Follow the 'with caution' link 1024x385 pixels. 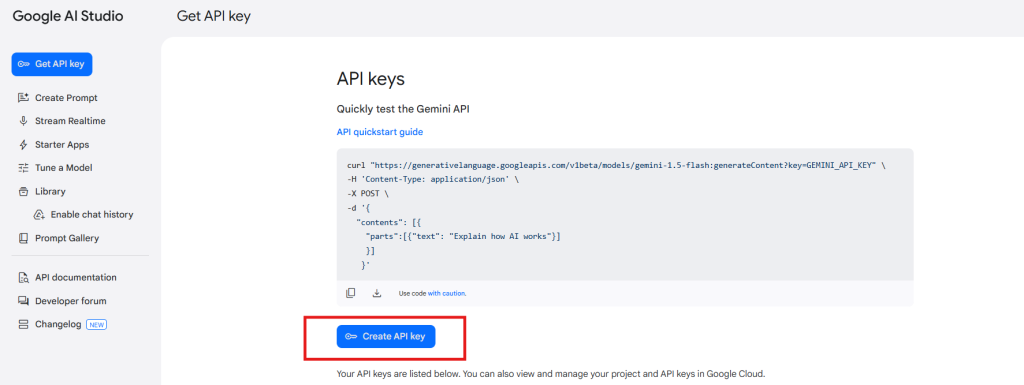[447, 294]
